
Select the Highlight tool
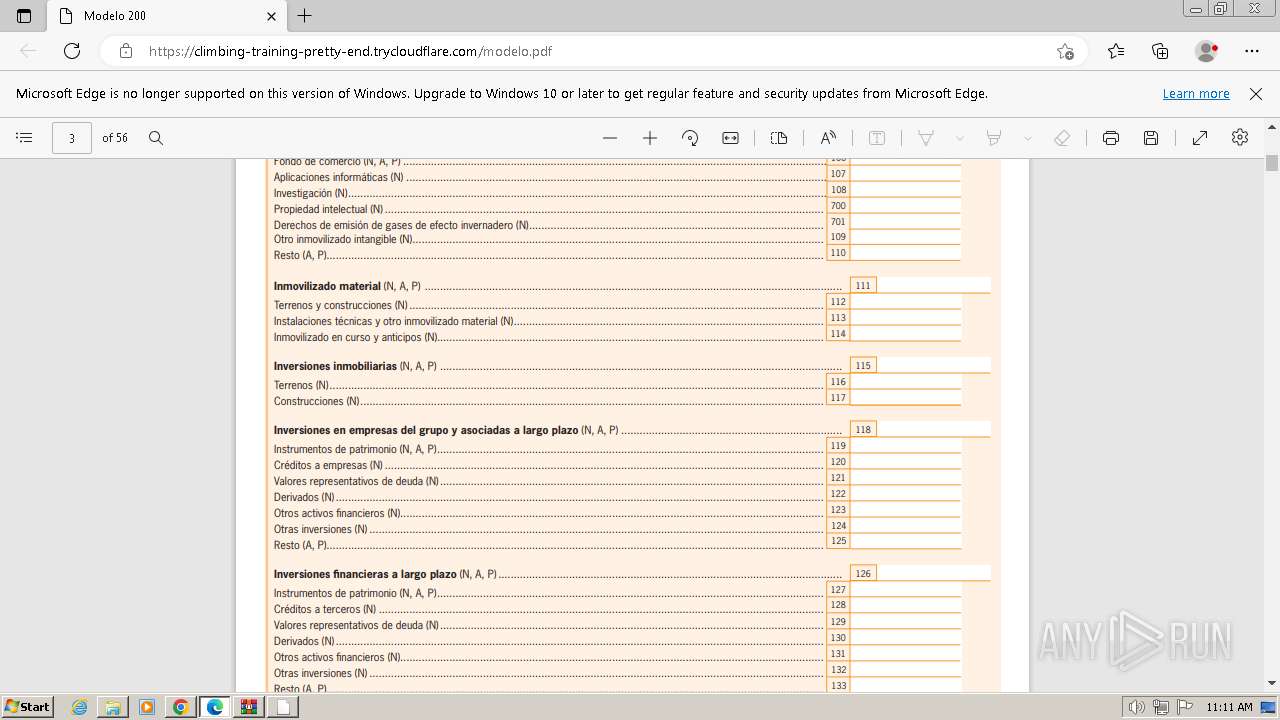994,138
